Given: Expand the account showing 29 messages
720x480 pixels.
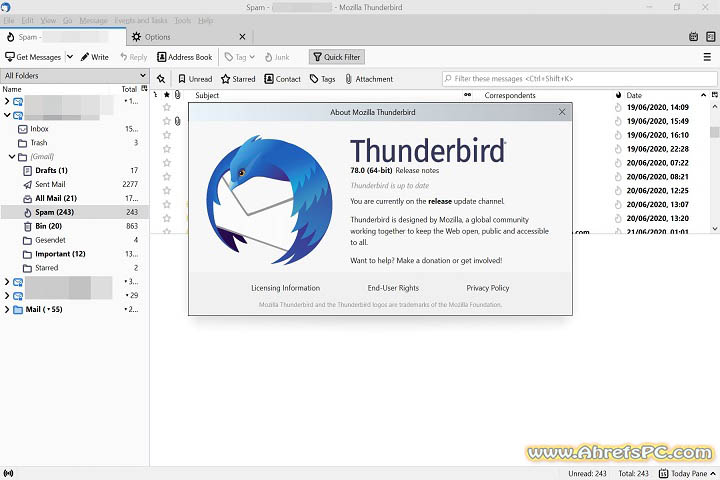Looking at the screenshot, I should pyautogui.click(x=7, y=295).
